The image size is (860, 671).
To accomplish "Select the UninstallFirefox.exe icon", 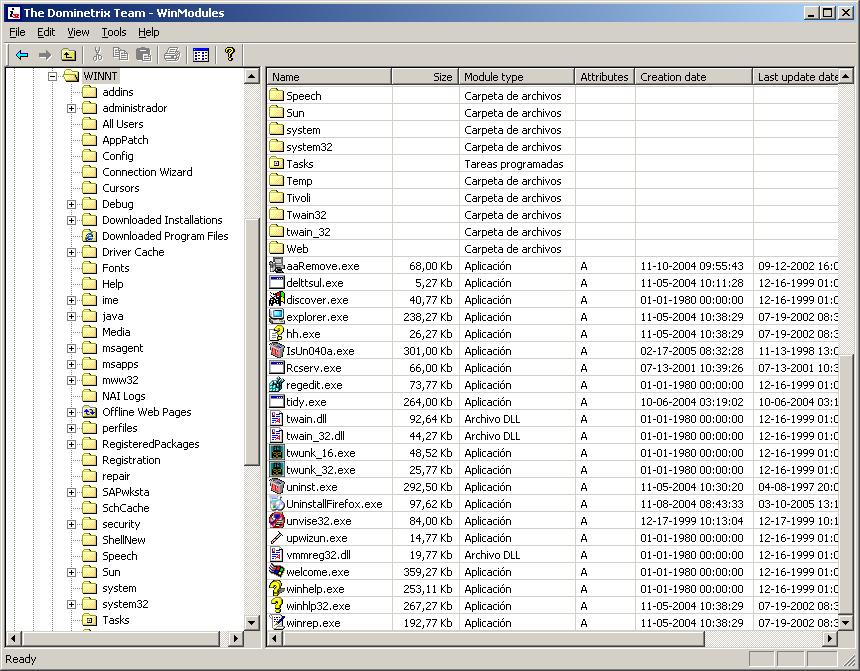I will coord(276,504).
